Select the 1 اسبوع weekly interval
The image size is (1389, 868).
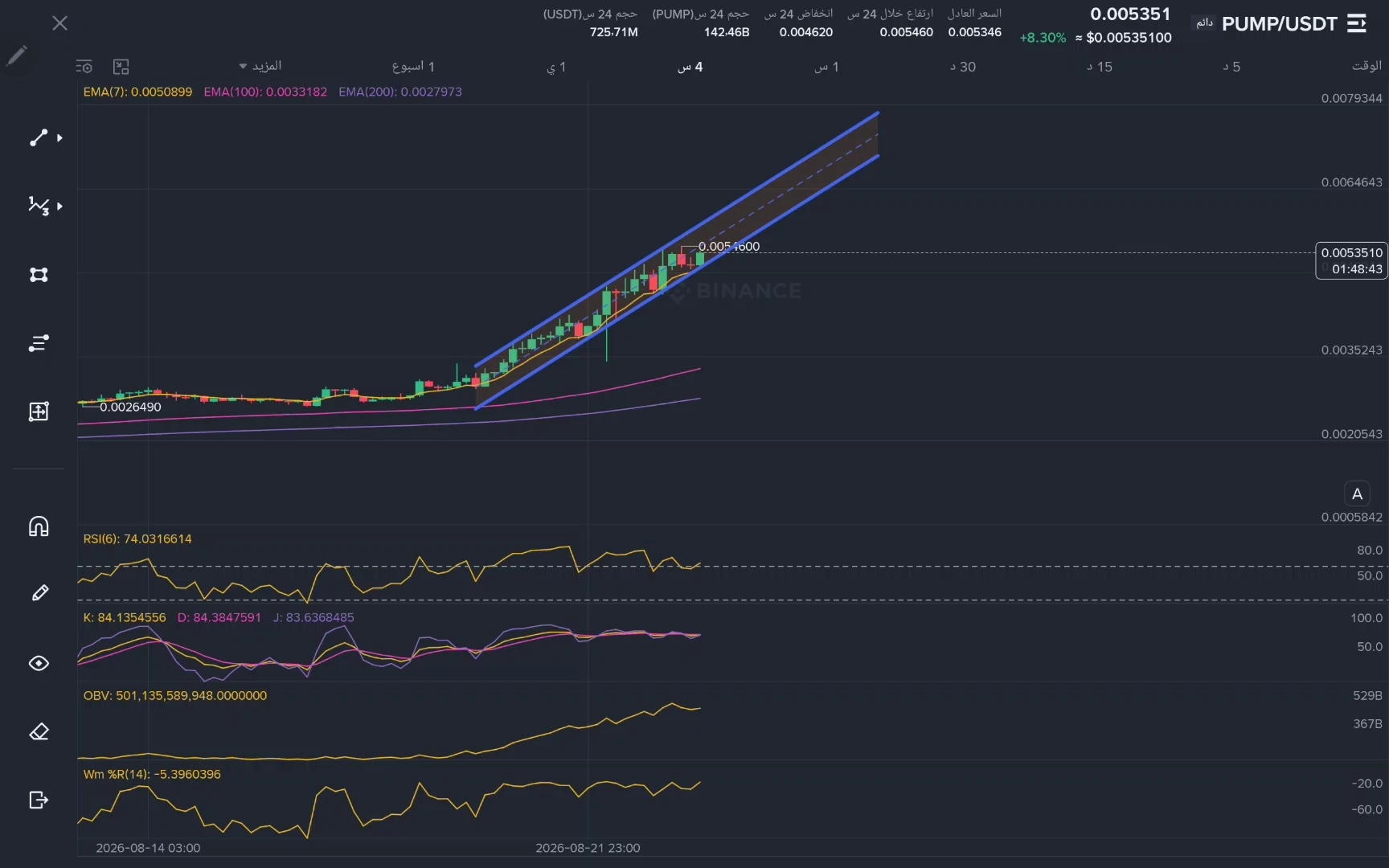click(413, 67)
